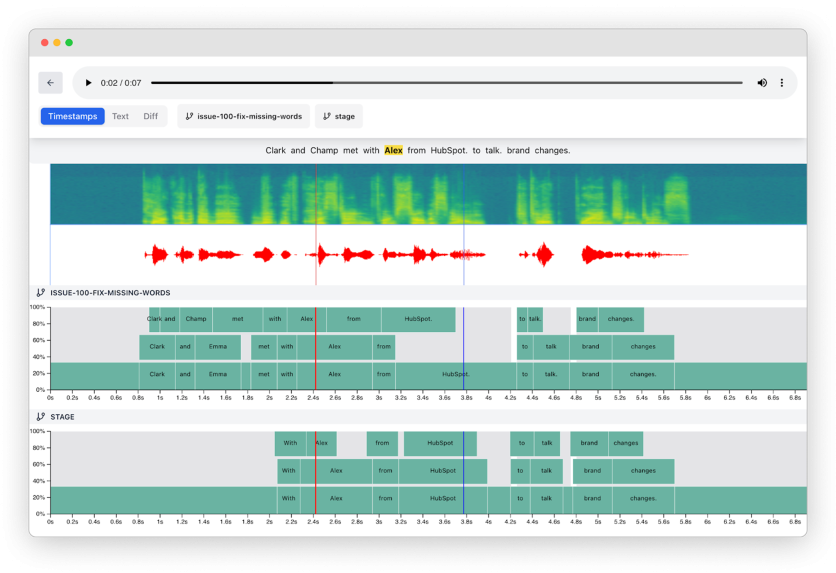Click the branch icon beside STAGE header
This screenshot has height=573, width=836.
[40, 417]
